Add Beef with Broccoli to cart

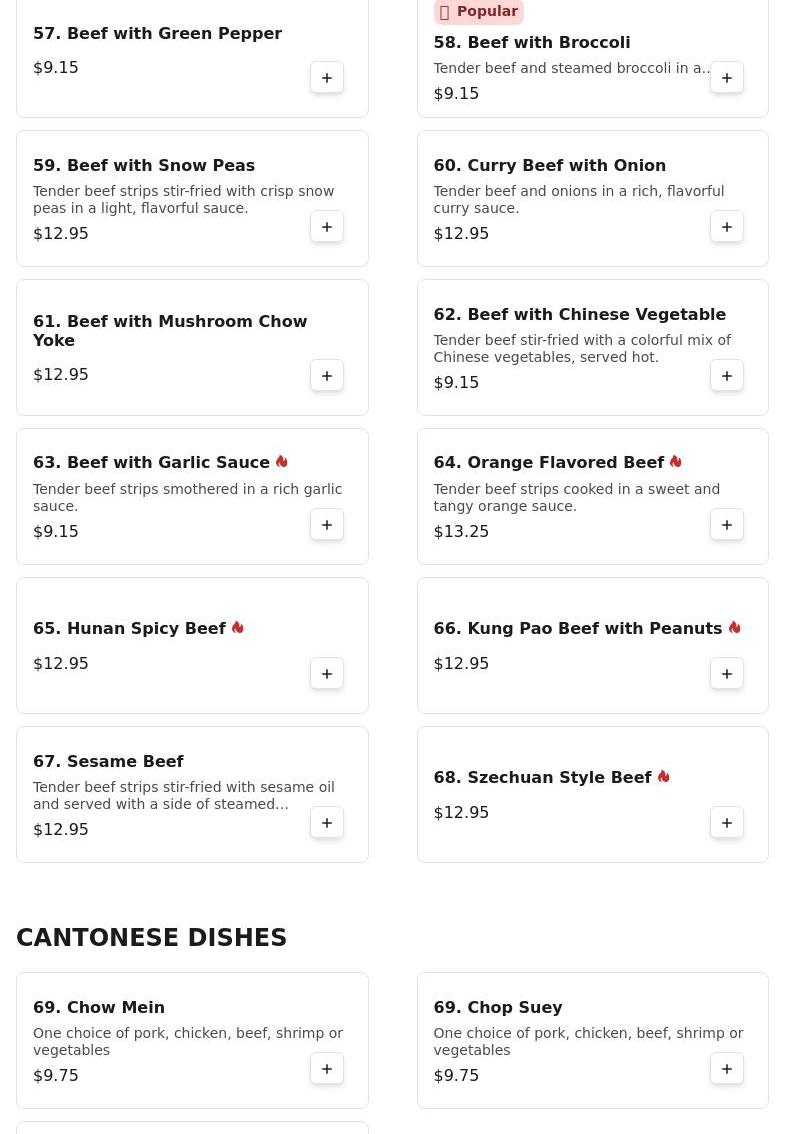coord(727,78)
